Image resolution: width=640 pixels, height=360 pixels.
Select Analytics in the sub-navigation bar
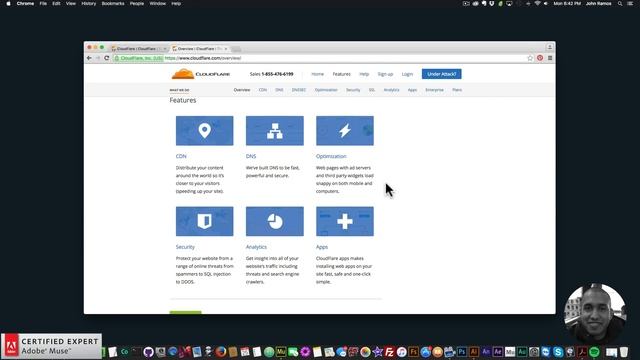tap(391, 90)
